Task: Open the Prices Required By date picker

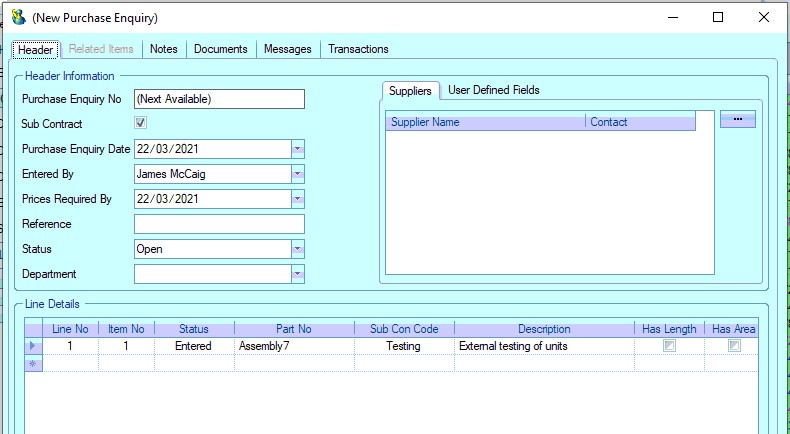Action: [x=297, y=199]
